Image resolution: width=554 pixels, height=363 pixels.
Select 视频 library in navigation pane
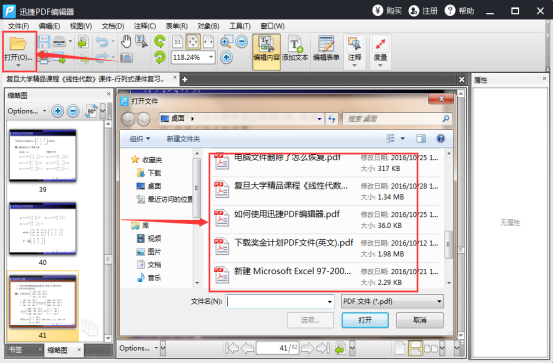tap(149, 239)
